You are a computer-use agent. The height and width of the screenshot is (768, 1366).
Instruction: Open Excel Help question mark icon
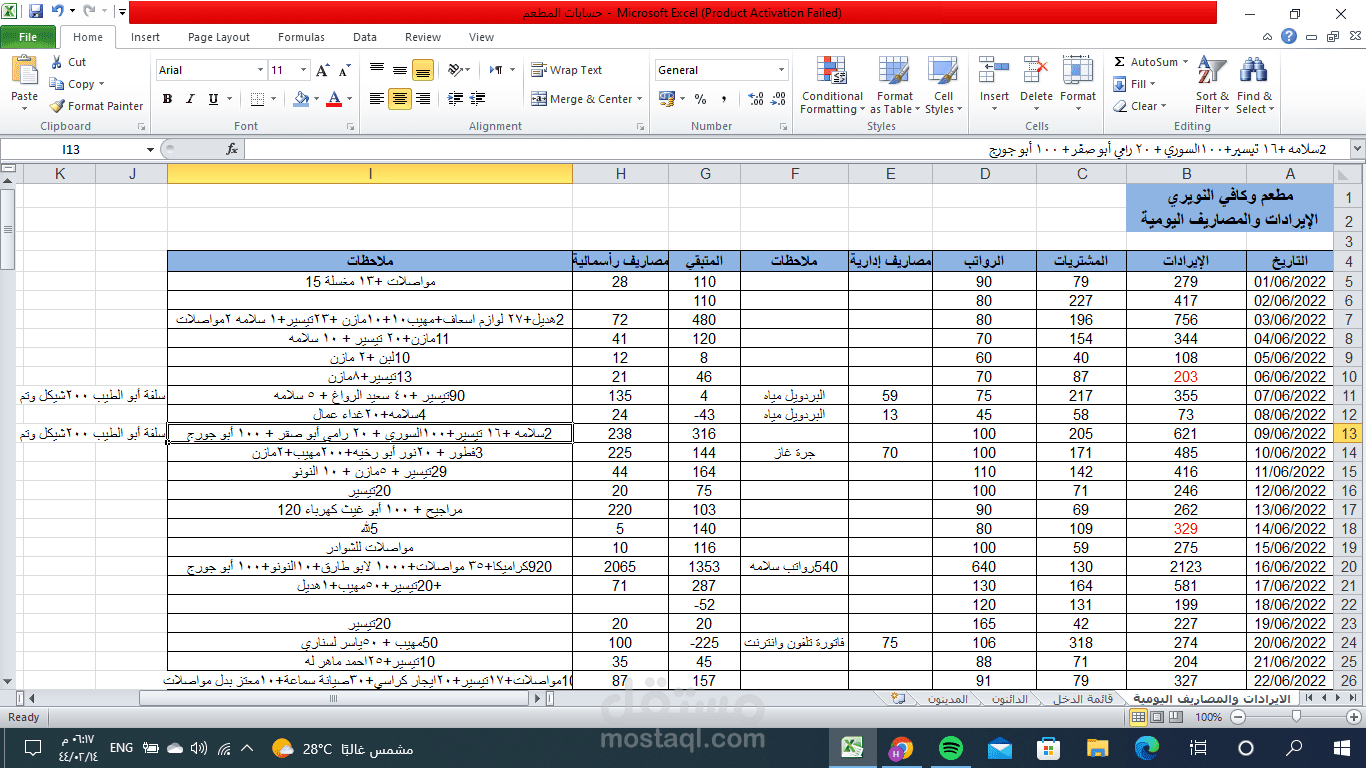coord(1290,37)
